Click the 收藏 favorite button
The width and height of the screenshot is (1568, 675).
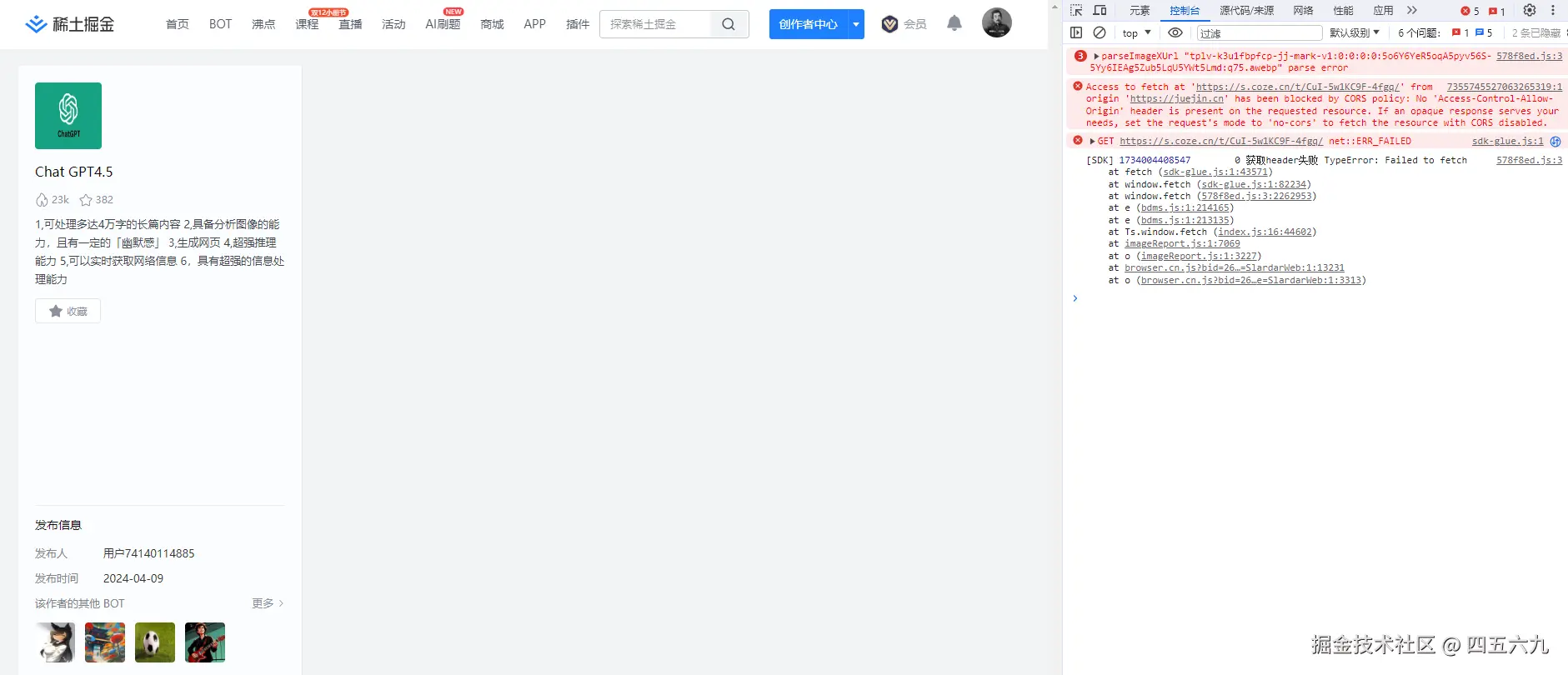[68, 311]
